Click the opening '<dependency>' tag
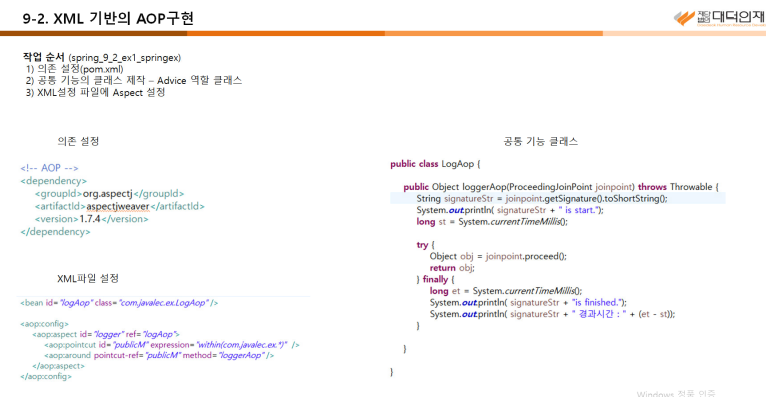This screenshot has height=397, width=766. click(x=54, y=181)
